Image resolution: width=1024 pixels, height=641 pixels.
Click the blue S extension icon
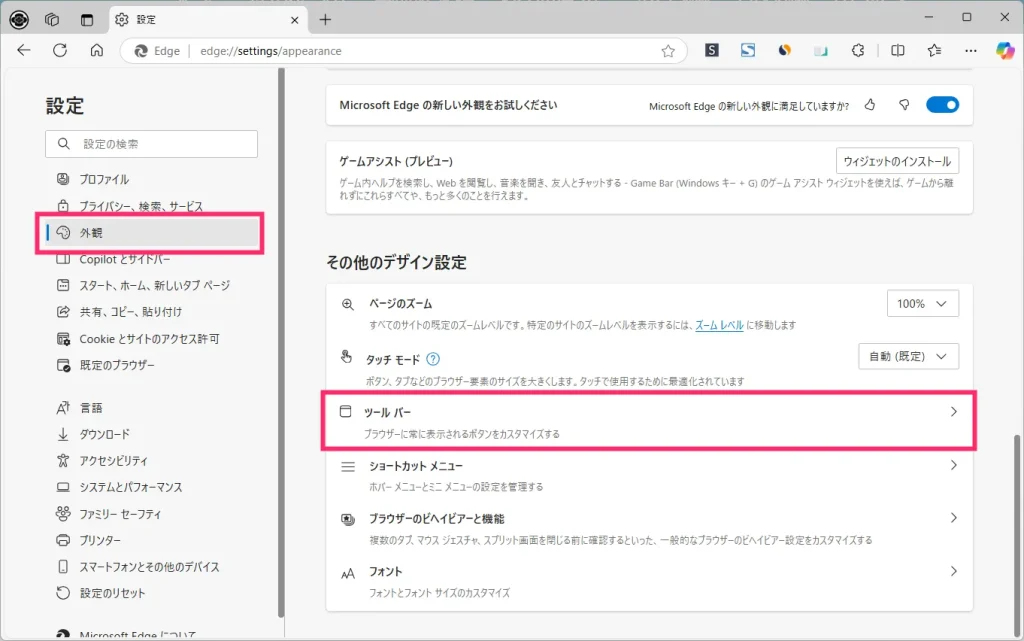(748, 50)
